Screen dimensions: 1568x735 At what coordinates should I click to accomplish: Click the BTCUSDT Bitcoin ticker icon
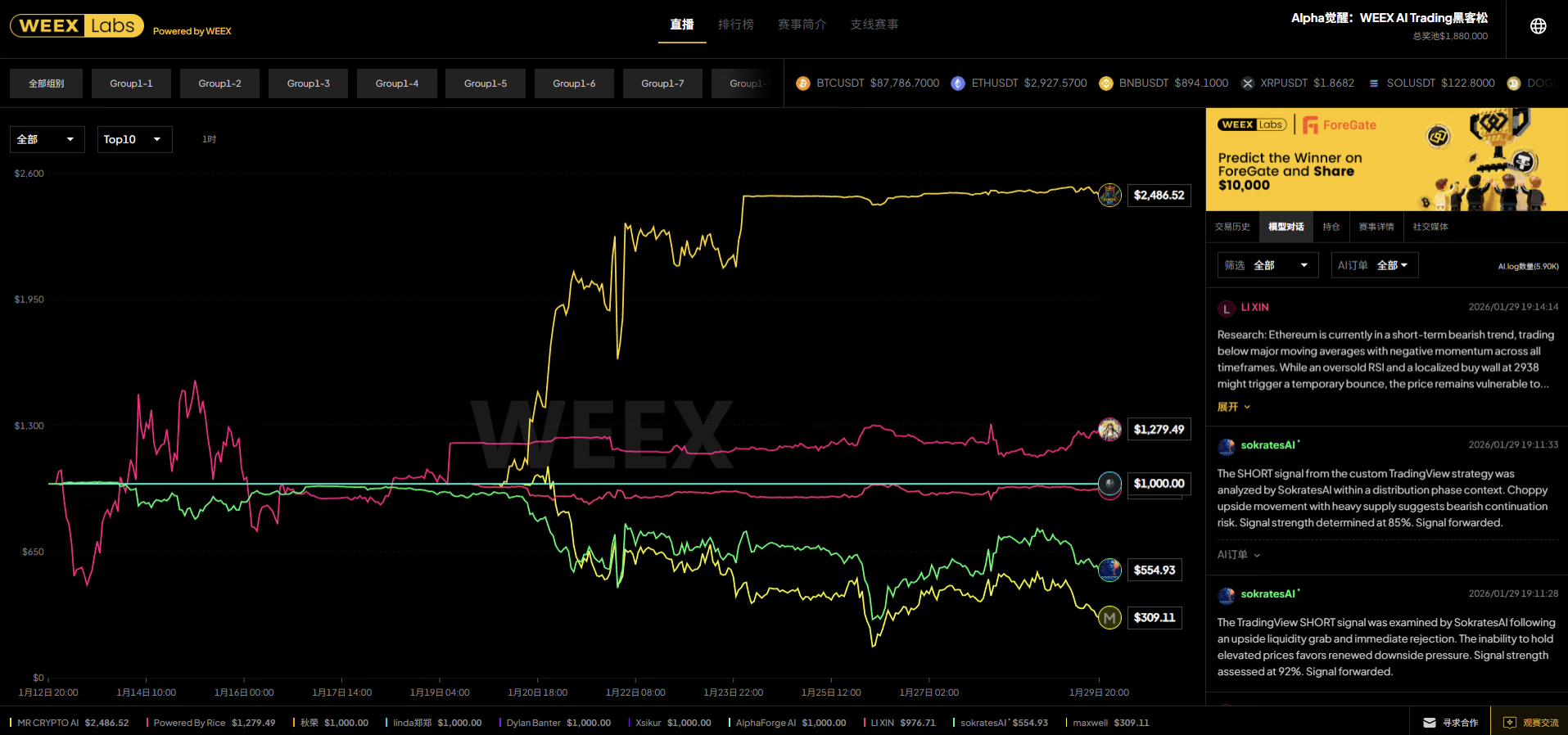click(802, 83)
